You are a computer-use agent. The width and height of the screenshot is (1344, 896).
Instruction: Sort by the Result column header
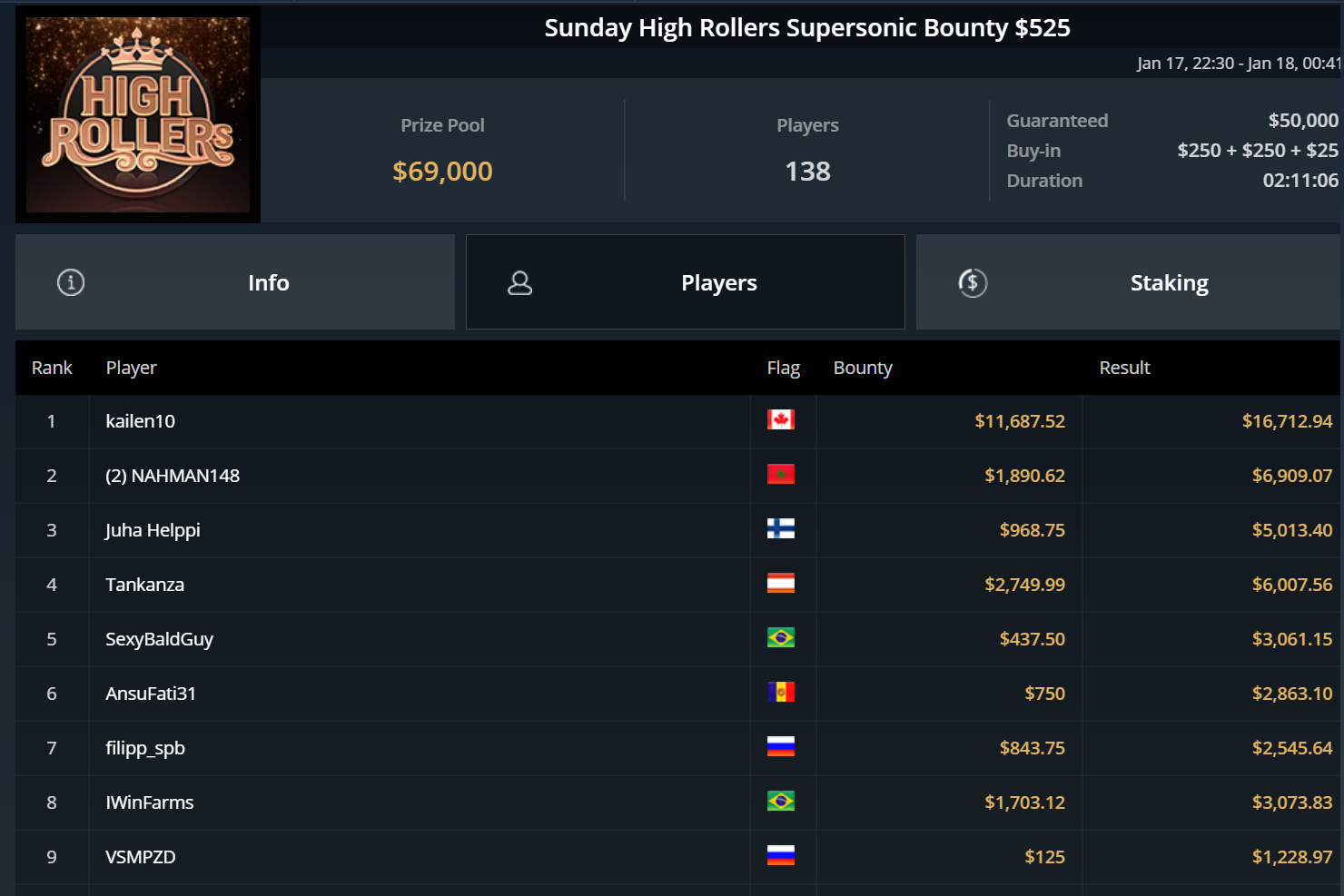[x=1124, y=368]
